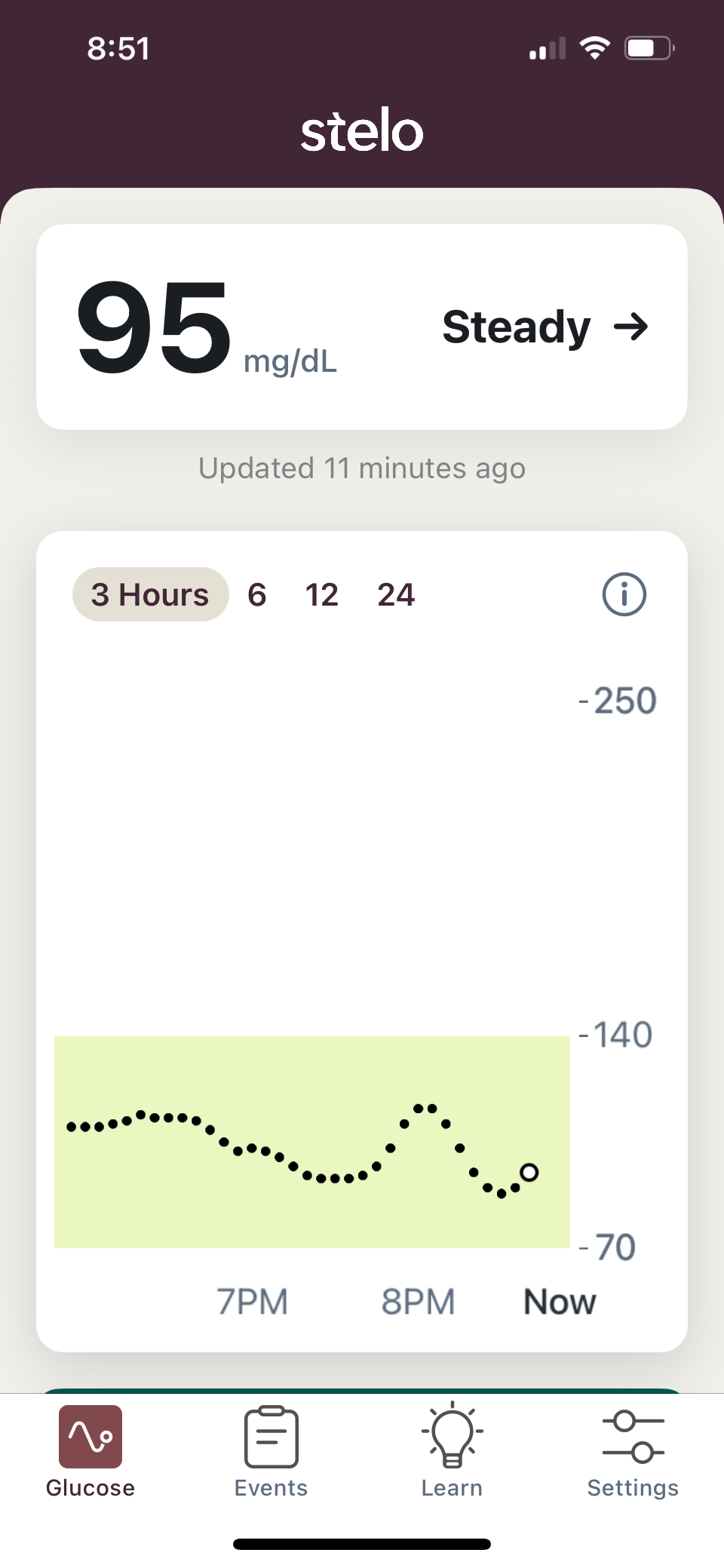Open the graph info icon
Viewport: 724px width, 1568px height.
point(624,594)
